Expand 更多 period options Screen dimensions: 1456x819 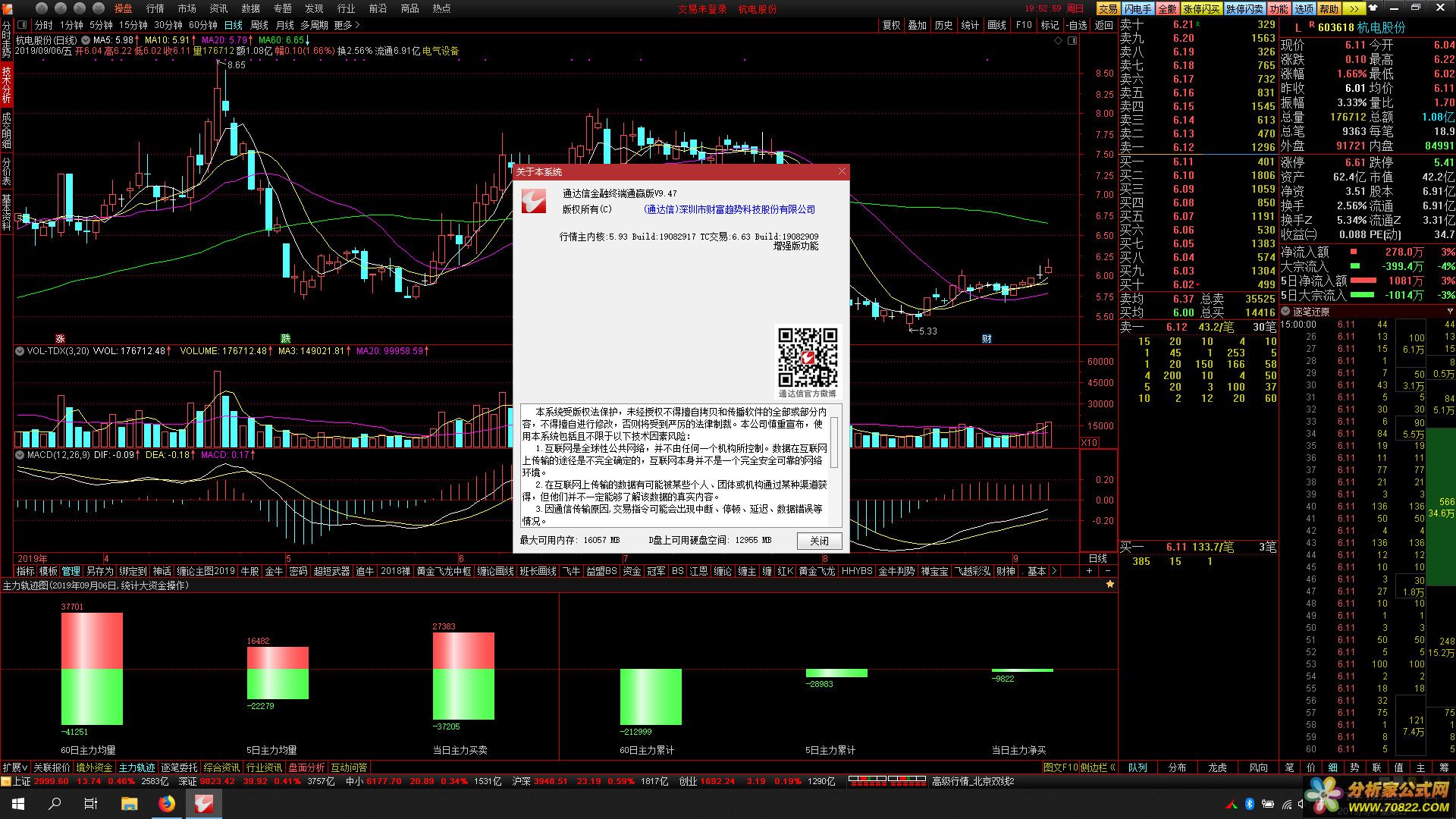[x=347, y=25]
